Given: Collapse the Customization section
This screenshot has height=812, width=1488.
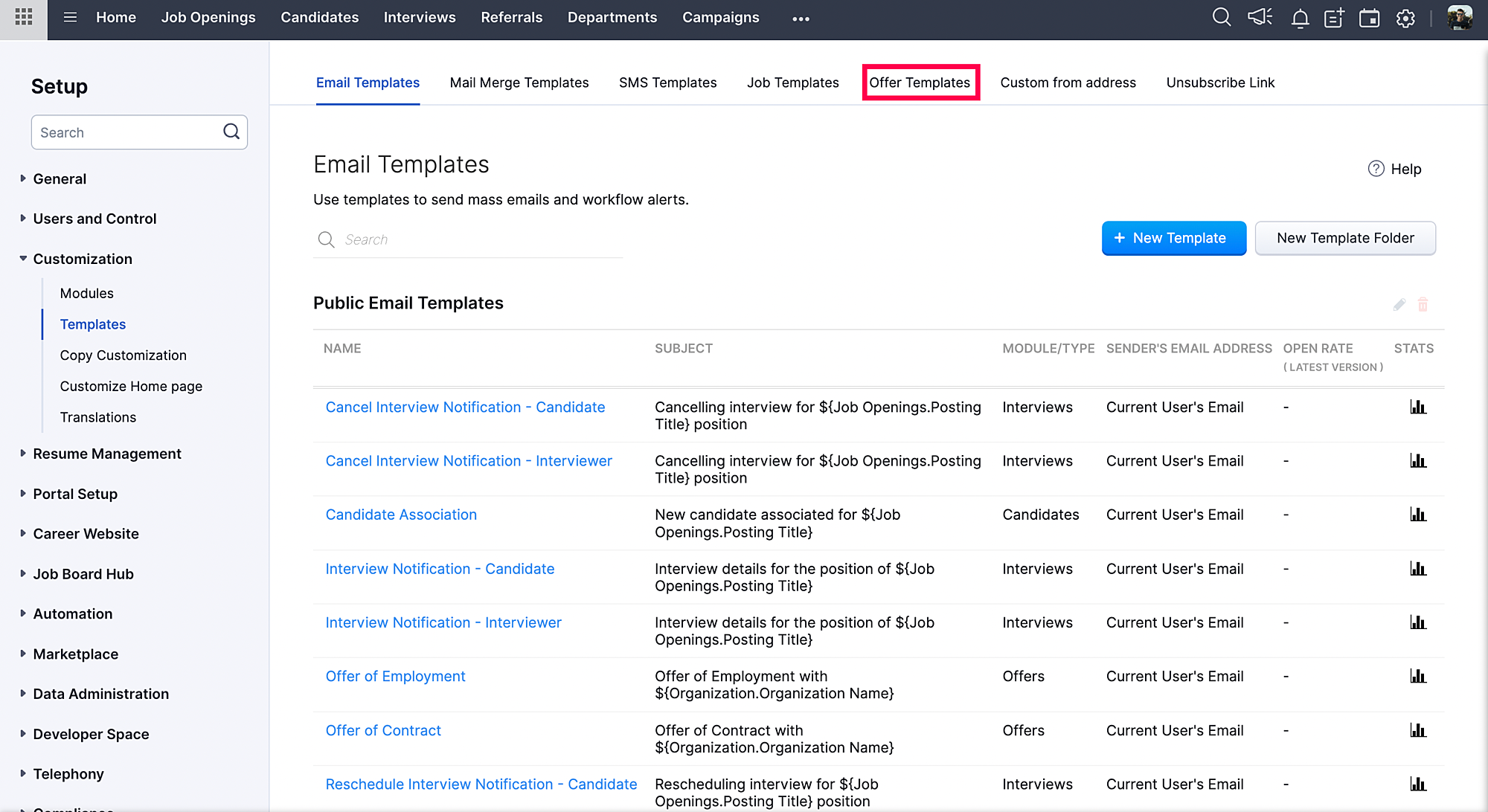Looking at the screenshot, I should coord(82,259).
